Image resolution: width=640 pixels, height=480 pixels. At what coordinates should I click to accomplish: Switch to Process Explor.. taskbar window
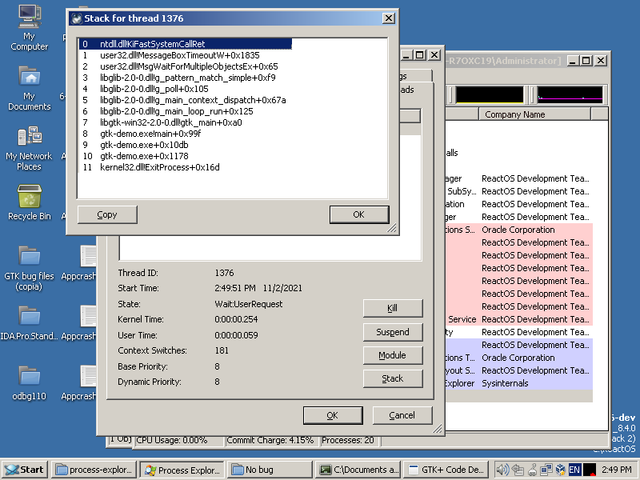click(x=182, y=470)
